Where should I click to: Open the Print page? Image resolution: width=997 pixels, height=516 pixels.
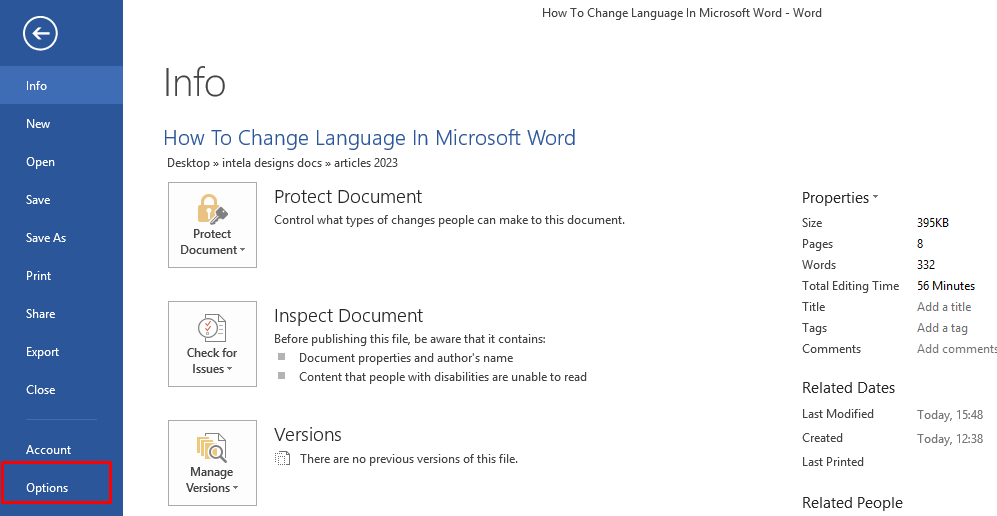tap(61, 276)
